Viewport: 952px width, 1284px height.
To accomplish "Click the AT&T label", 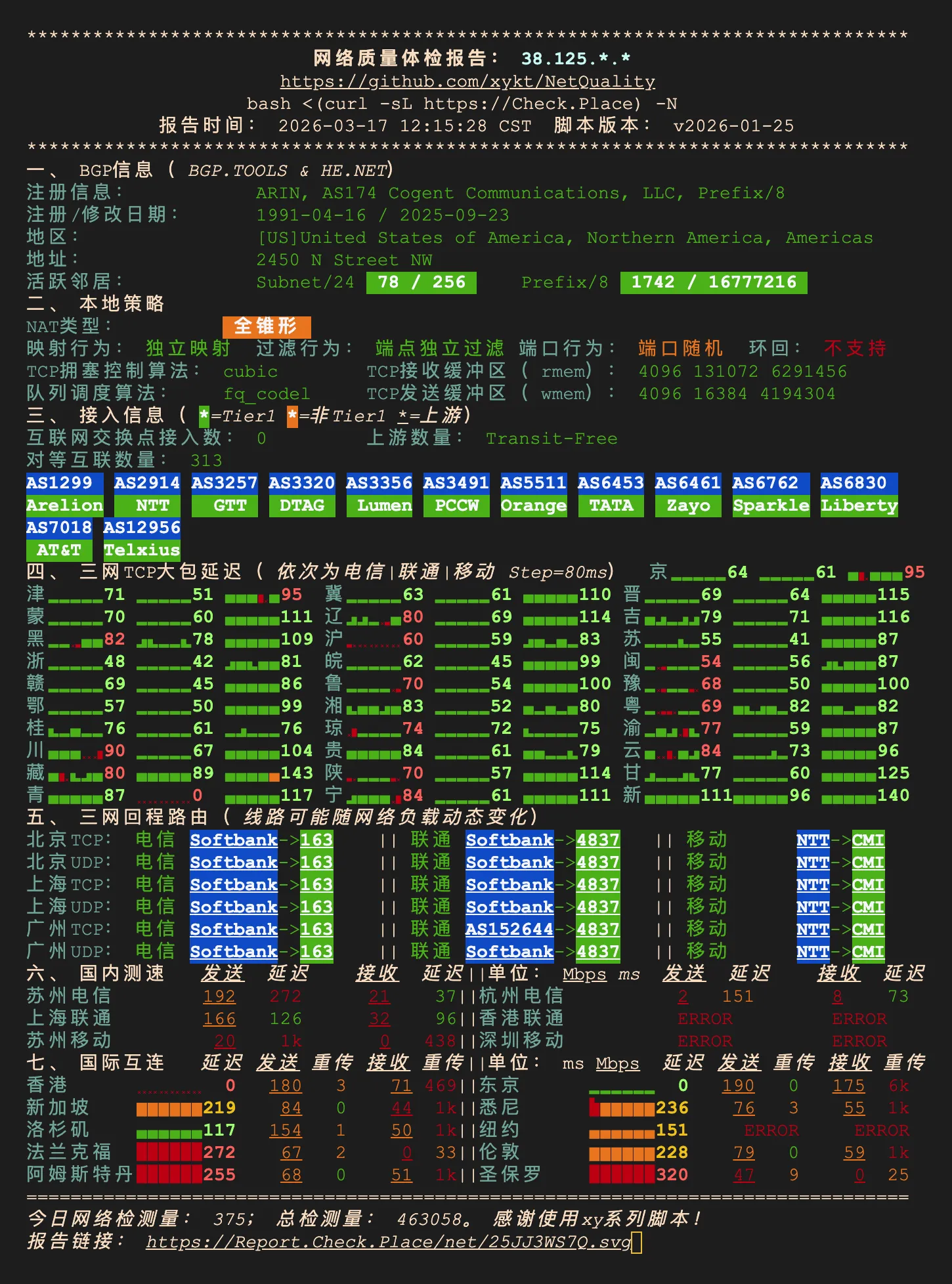I will [59, 550].
